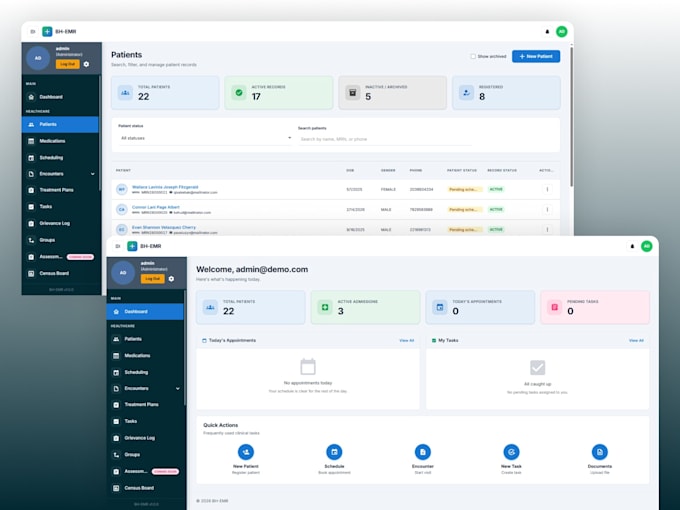This screenshot has height=510, width=680.
Task: Expand Encounters chevron in Dashboard window sidebar
Action: pos(178,389)
